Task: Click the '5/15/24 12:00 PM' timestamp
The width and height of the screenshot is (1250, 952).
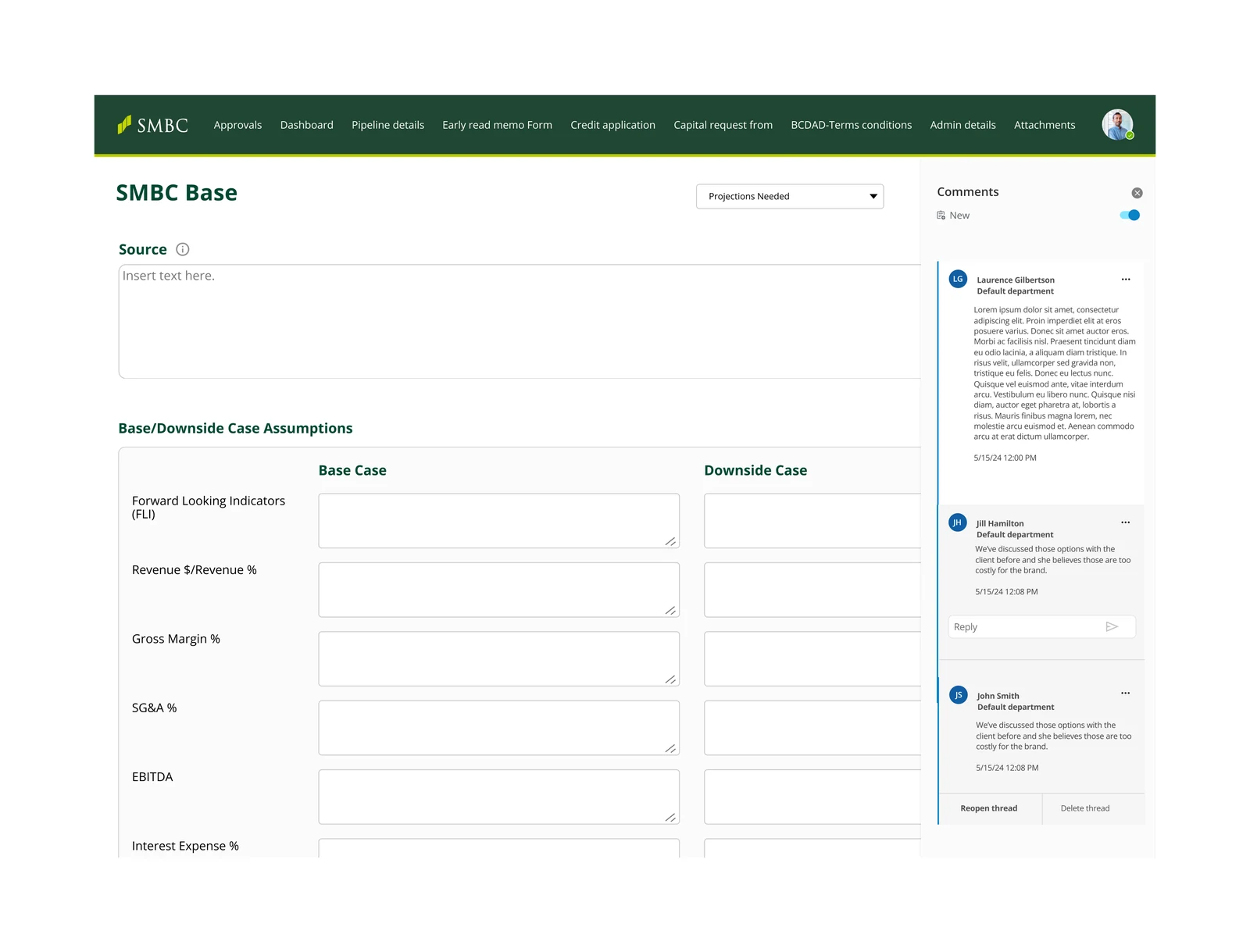Action: (1005, 458)
